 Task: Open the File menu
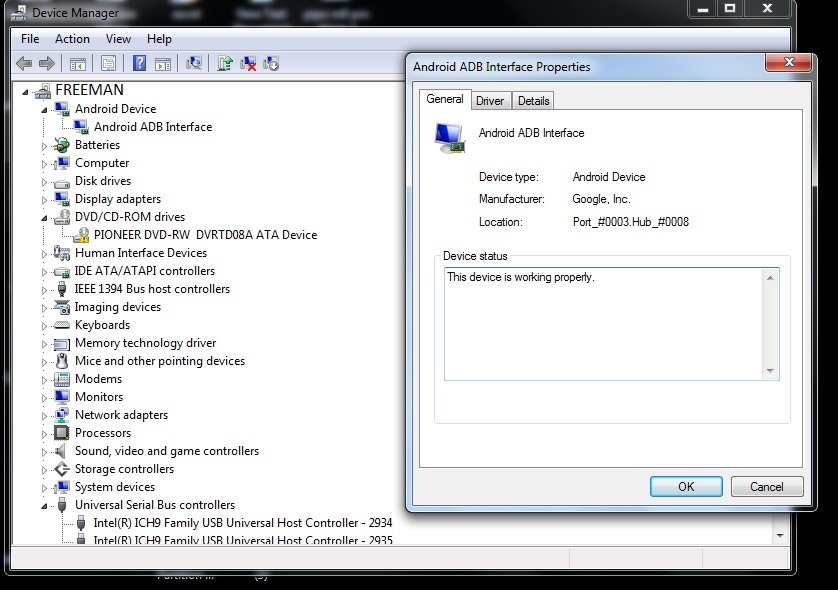pyautogui.click(x=30, y=39)
